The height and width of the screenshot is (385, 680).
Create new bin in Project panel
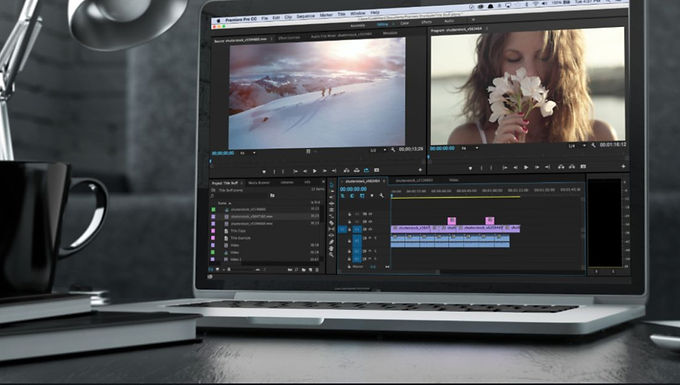(304, 270)
